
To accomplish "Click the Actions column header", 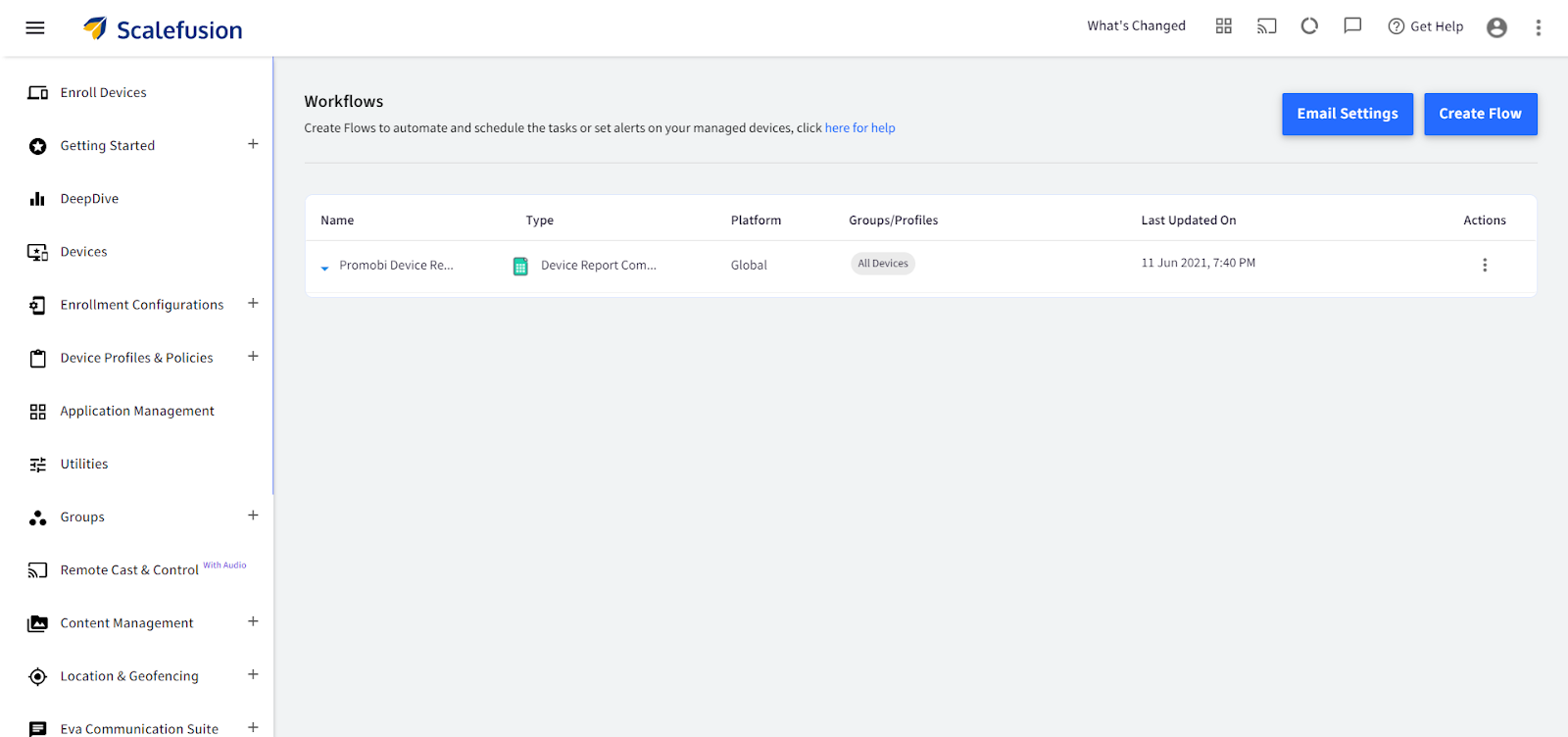I will (x=1485, y=221).
